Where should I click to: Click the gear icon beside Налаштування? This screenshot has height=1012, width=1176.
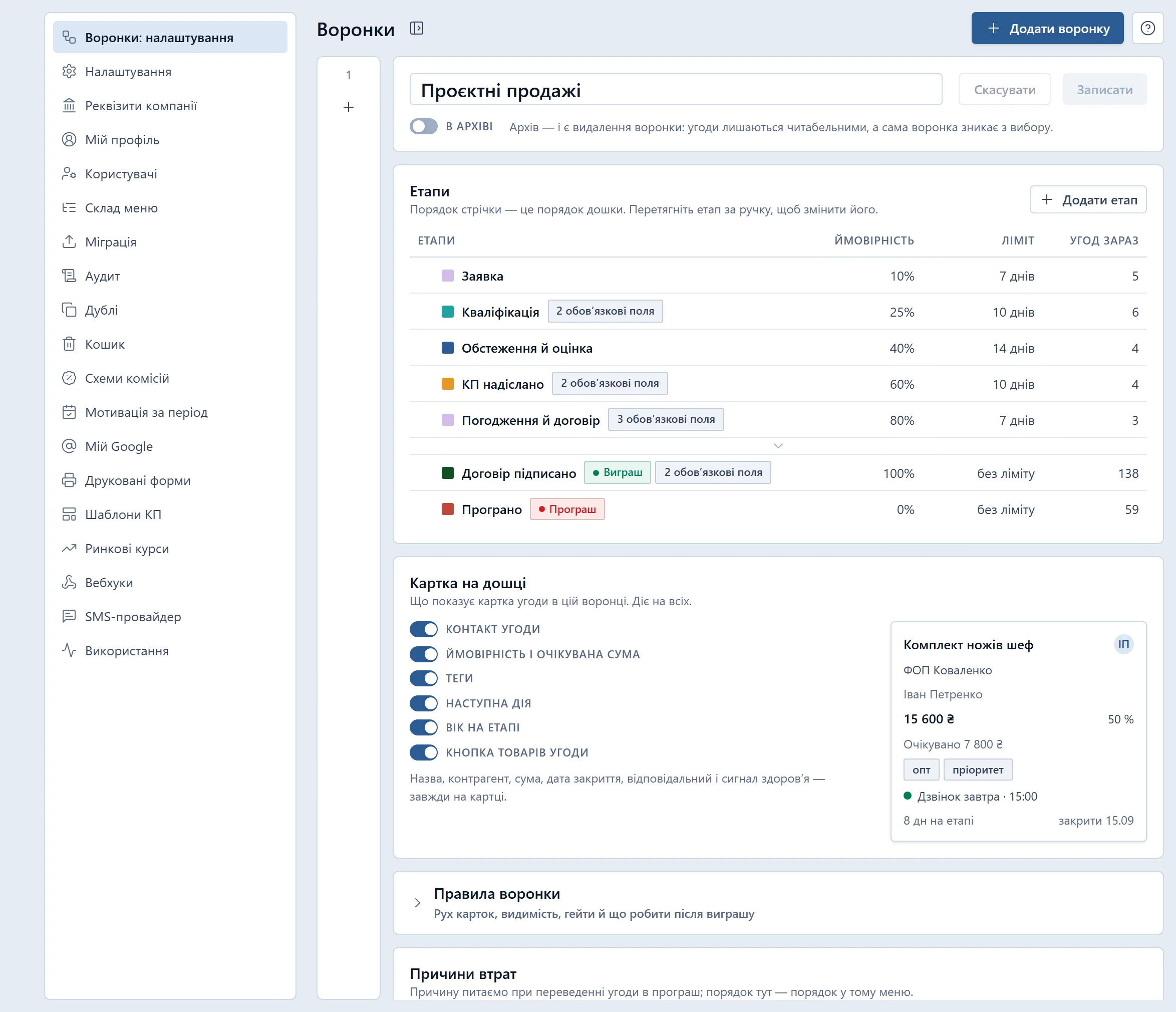pyautogui.click(x=69, y=72)
